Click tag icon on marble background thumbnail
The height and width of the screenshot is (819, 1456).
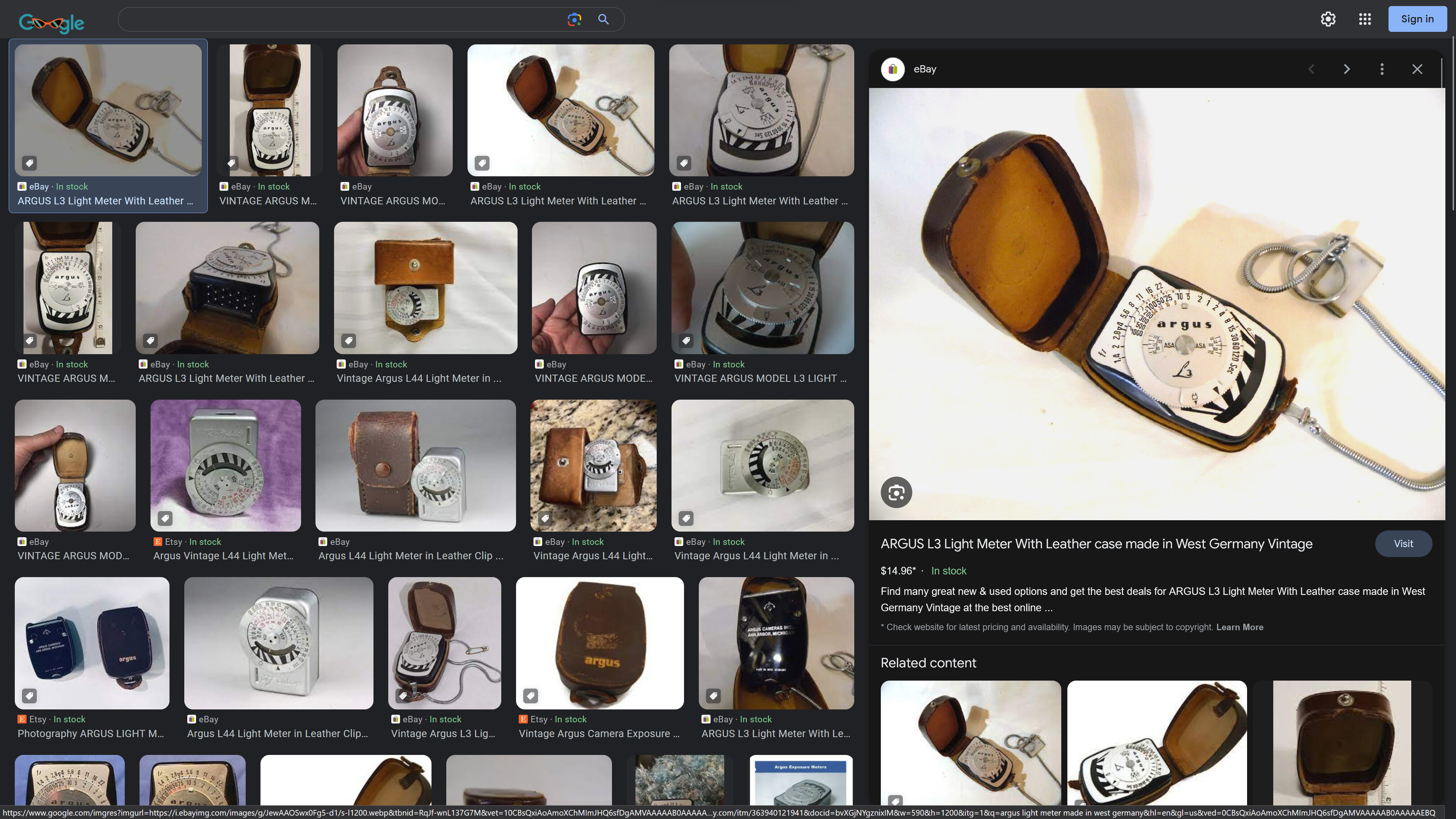545,518
